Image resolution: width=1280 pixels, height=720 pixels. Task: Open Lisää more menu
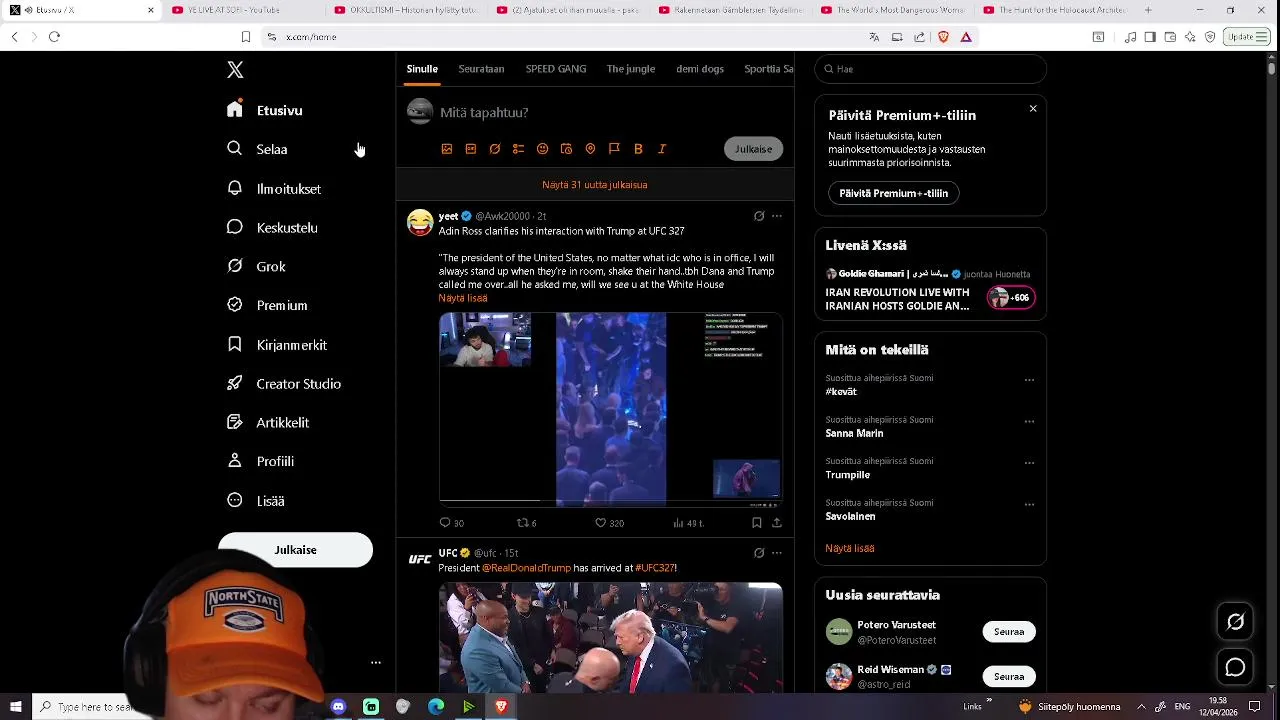pos(256,500)
